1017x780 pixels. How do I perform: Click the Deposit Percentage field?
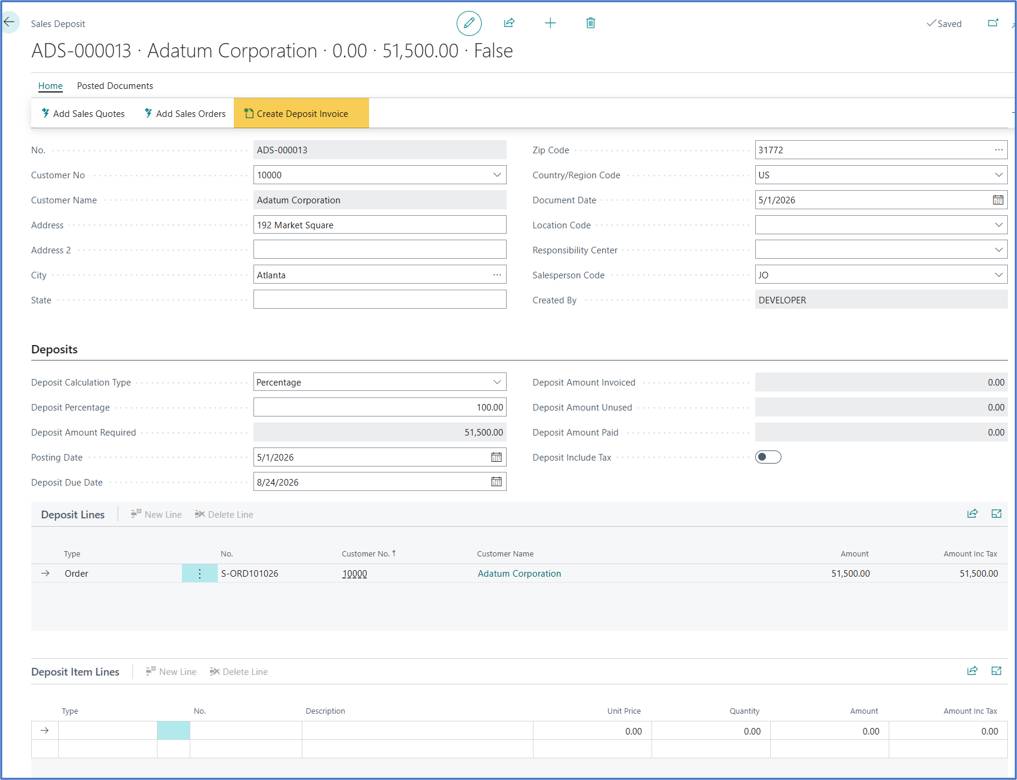point(379,407)
